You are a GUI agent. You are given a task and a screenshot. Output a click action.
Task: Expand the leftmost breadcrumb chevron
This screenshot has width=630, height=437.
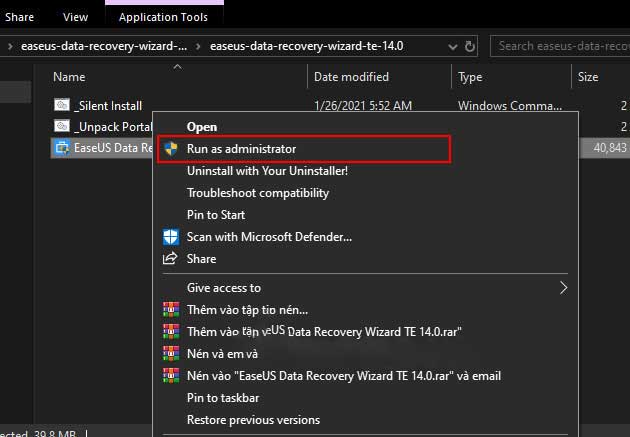click(x=10, y=46)
